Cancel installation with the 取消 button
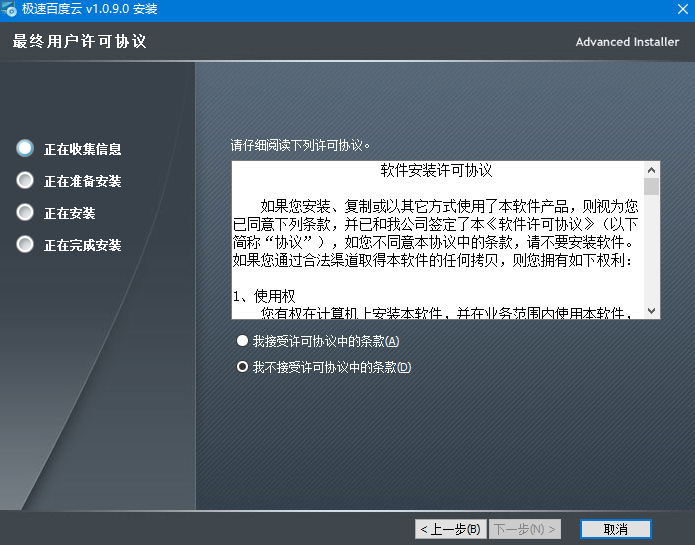This screenshot has height=545, width=695. 616,529
